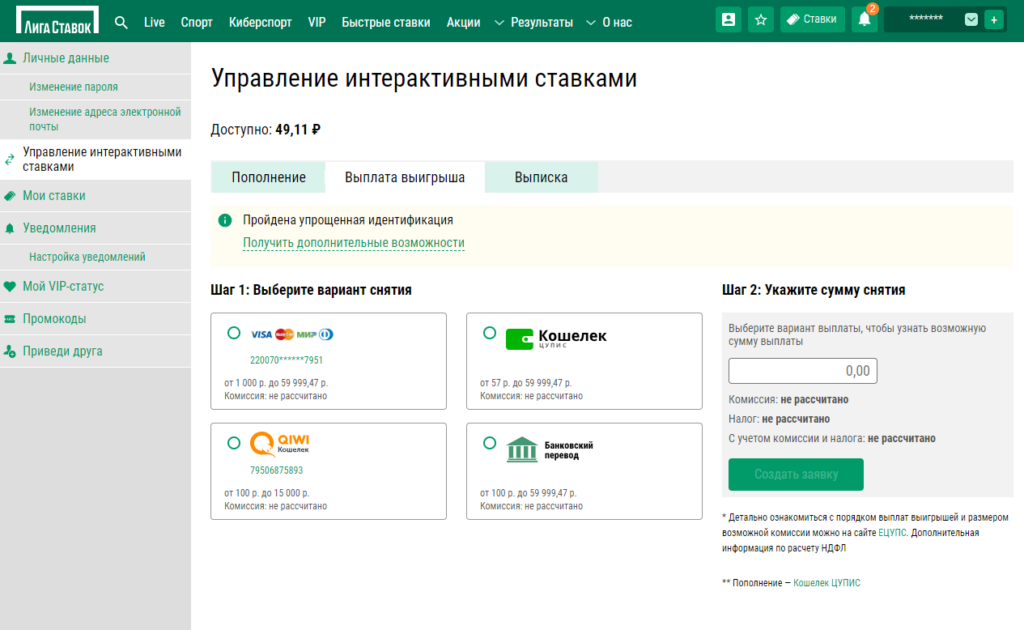
Task: Click the Создать заявку button
Action: [795, 475]
